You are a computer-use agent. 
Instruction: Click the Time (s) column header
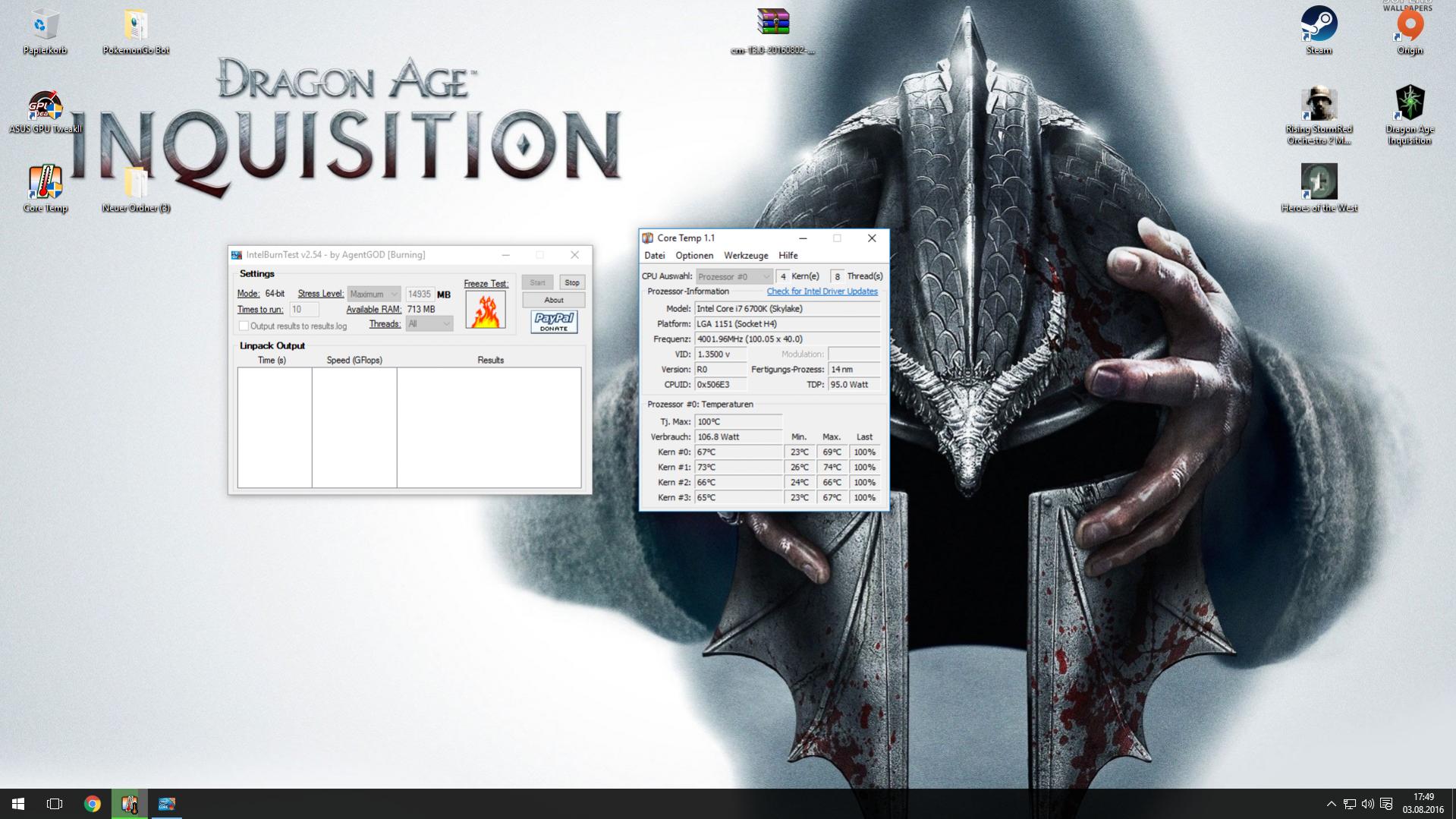click(x=272, y=361)
